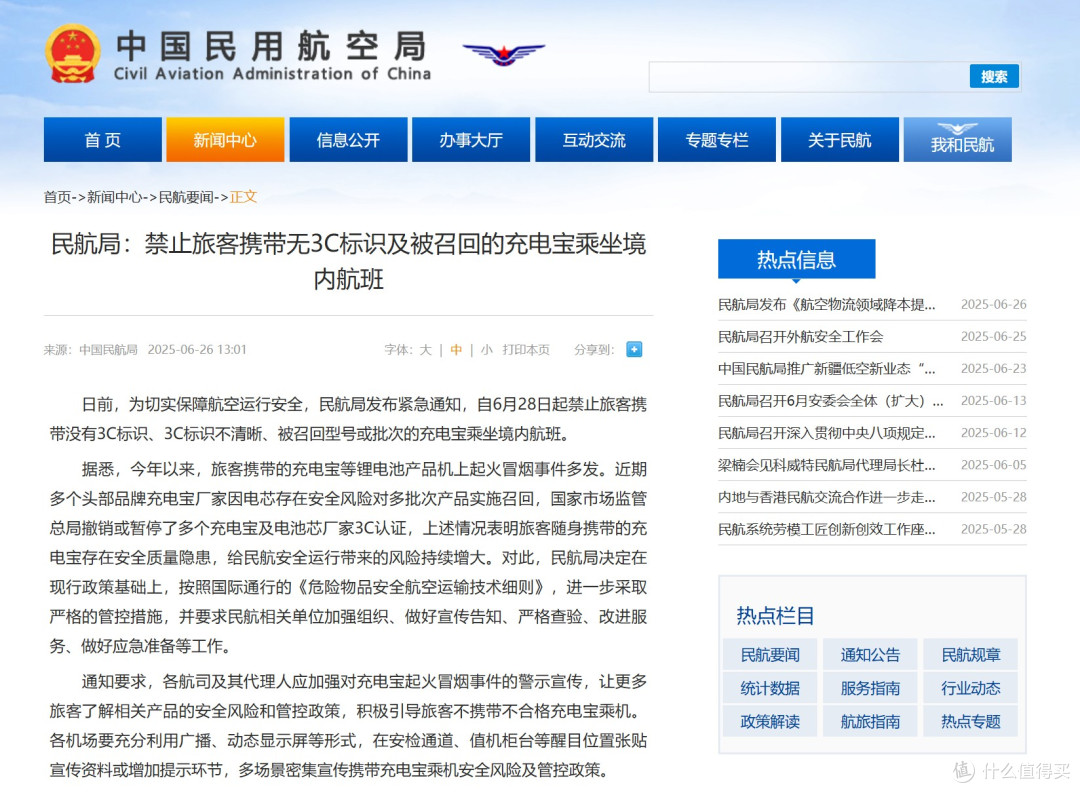This screenshot has width=1080, height=793.
Task: Open 服务指南 hot column button
Action: [870, 688]
